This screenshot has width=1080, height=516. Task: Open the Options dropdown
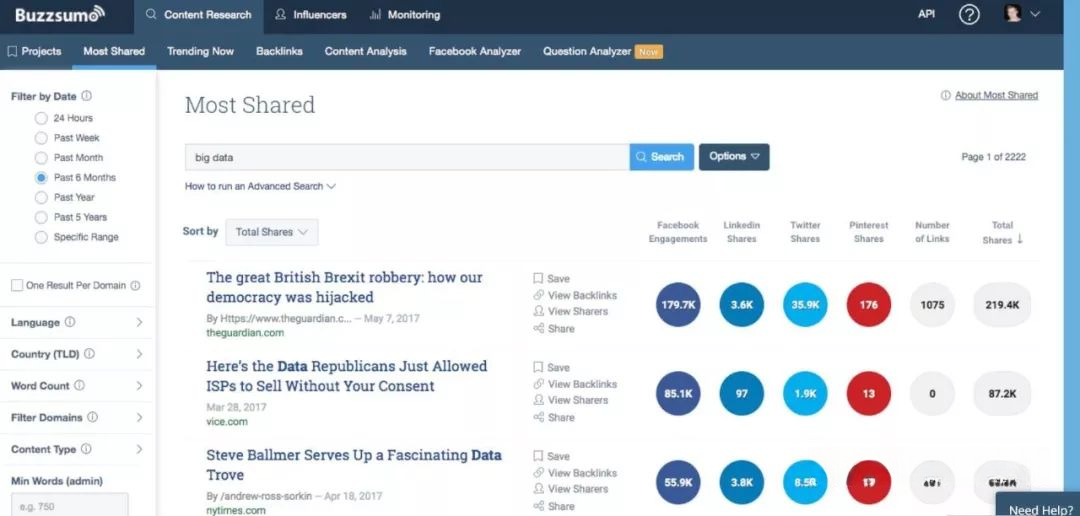[734, 157]
